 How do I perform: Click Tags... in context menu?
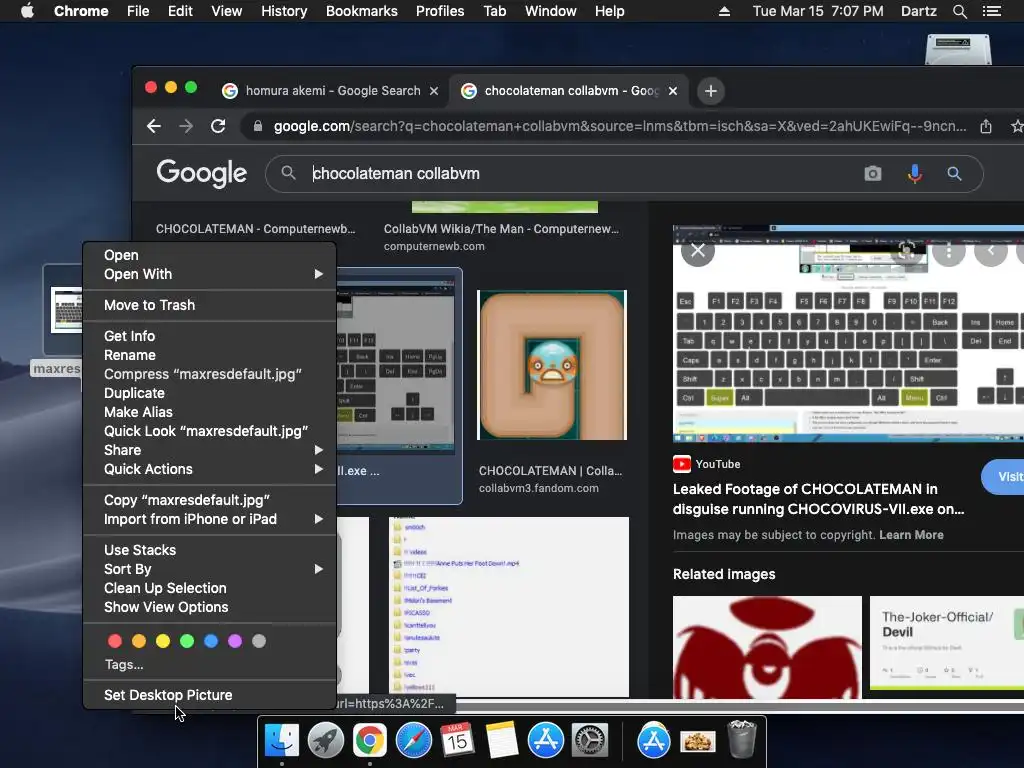pyautogui.click(x=124, y=665)
